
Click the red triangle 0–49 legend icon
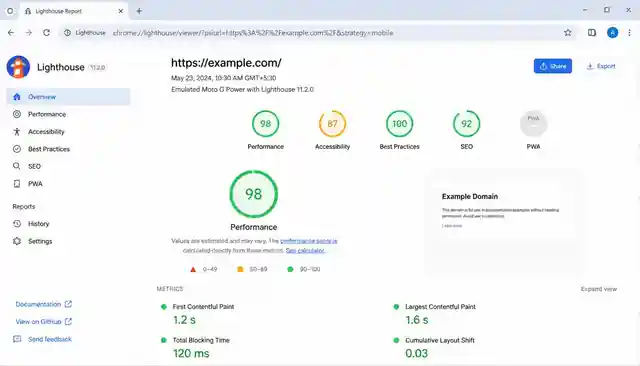193,269
